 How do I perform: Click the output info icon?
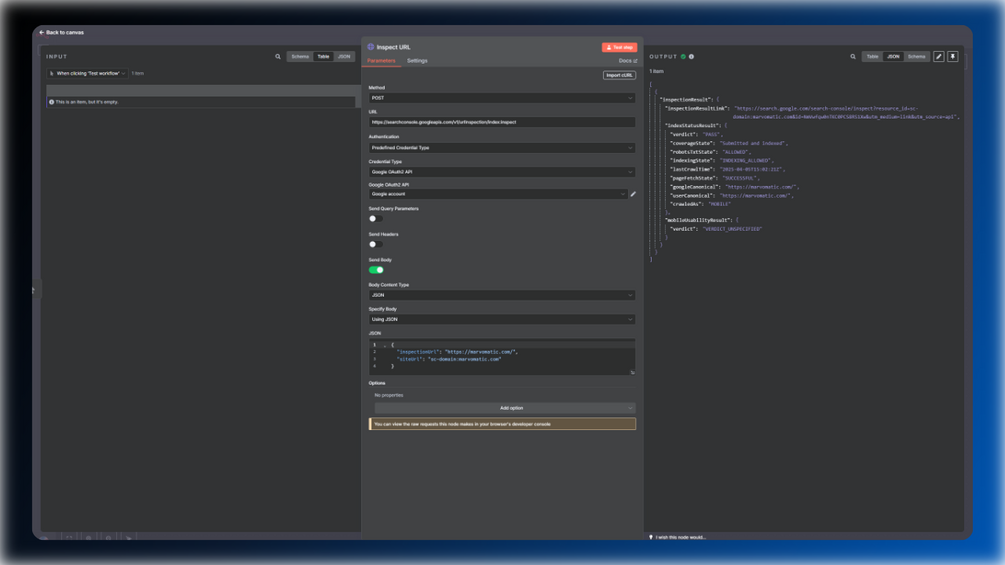(x=691, y=56)
